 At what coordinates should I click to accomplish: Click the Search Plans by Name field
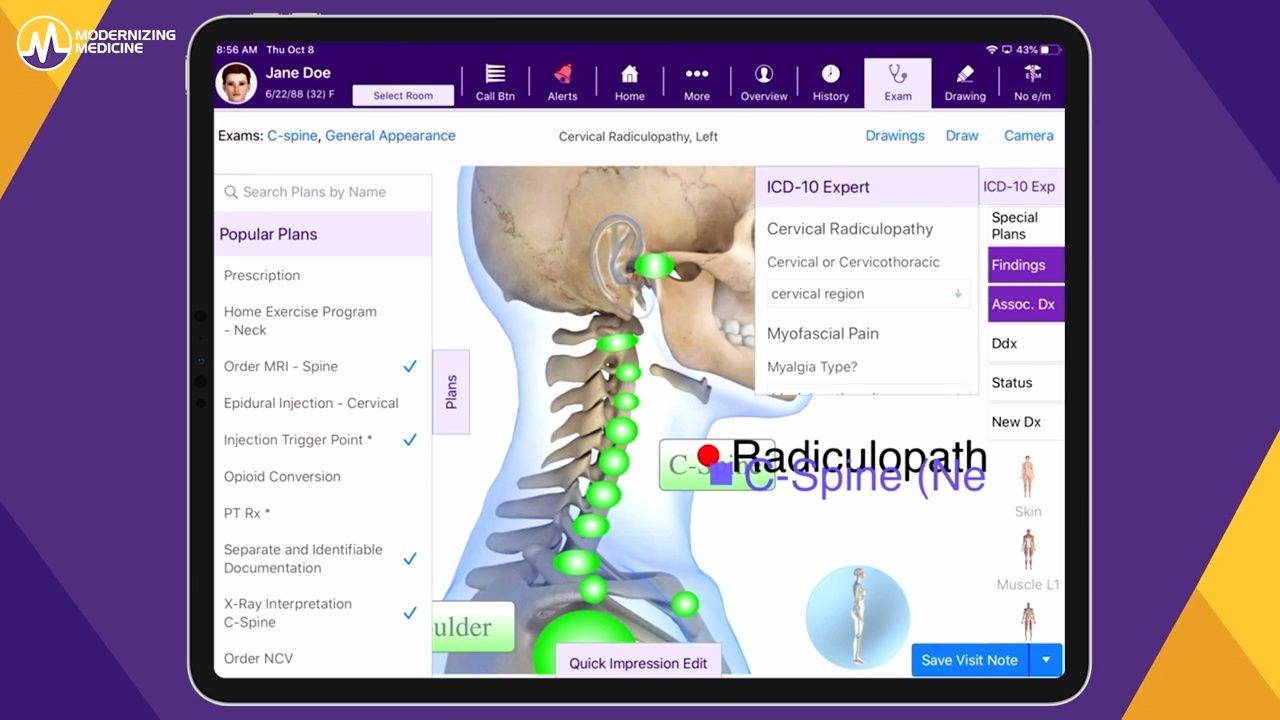(323, 192)
